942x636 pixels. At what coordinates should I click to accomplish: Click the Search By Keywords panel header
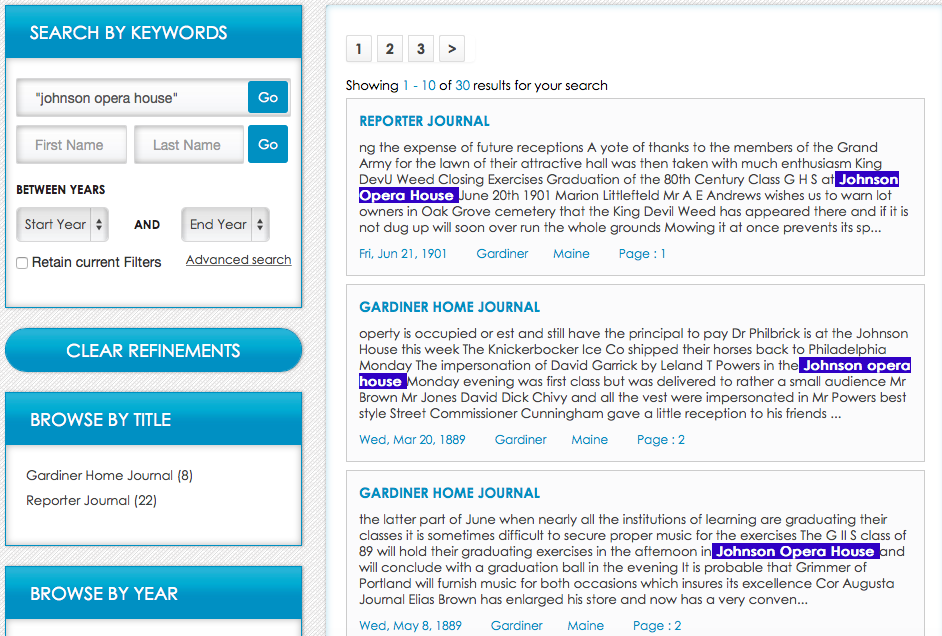pyautogui.click(x=153, y=32)
